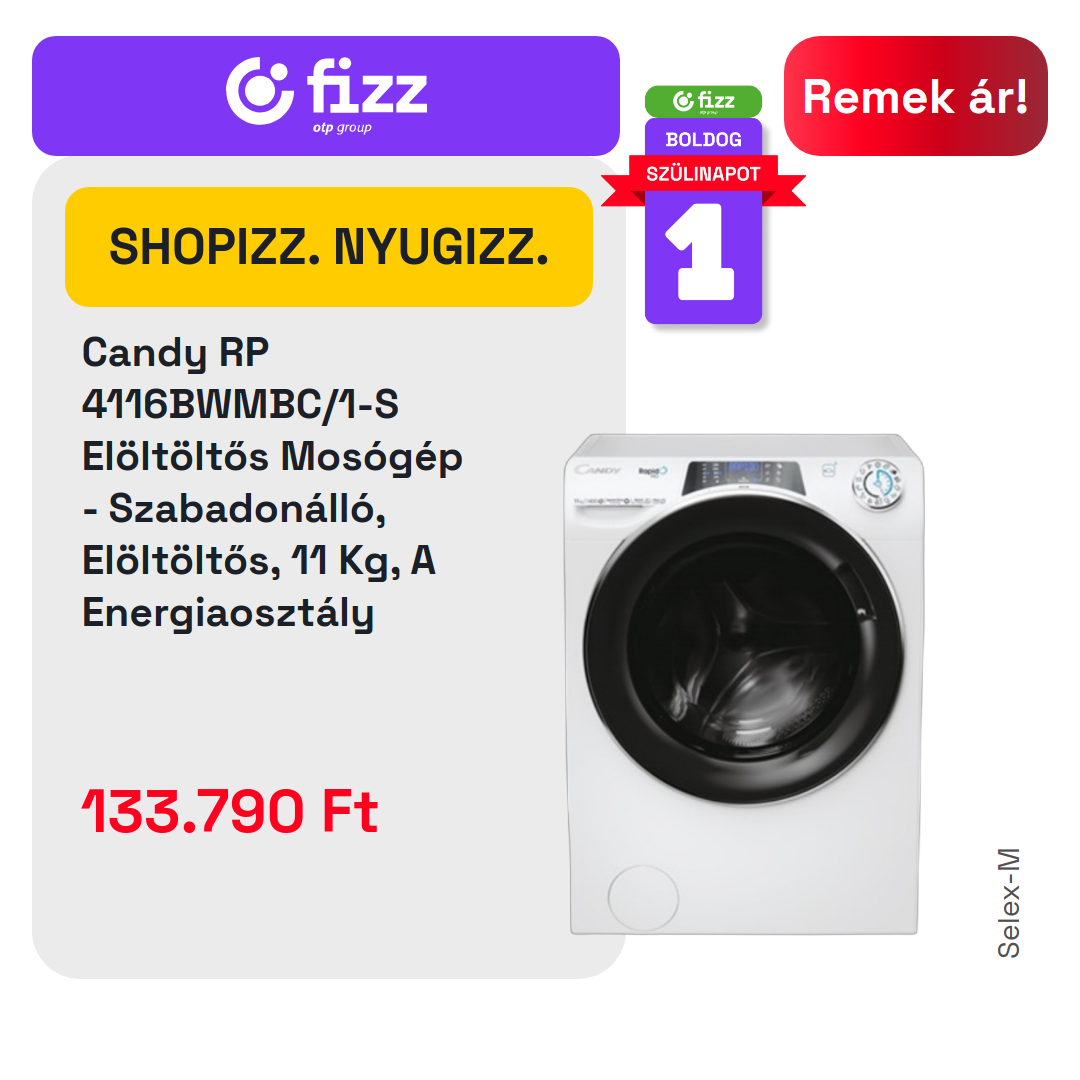Click the Selex-M vertical label

[x=1009, y=903]
